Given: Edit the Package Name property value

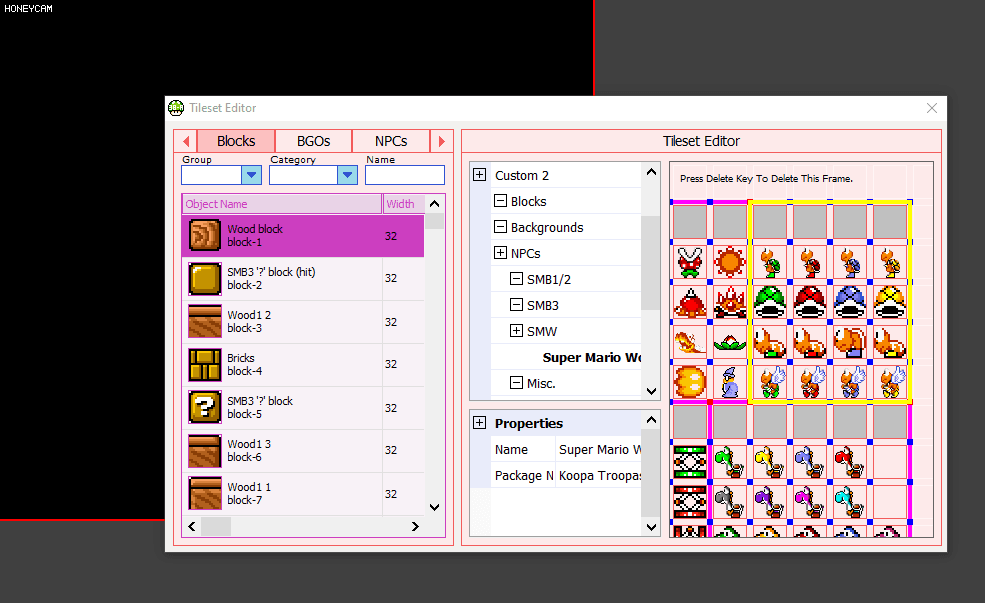Looking at the screenshot, I should 599,475.
